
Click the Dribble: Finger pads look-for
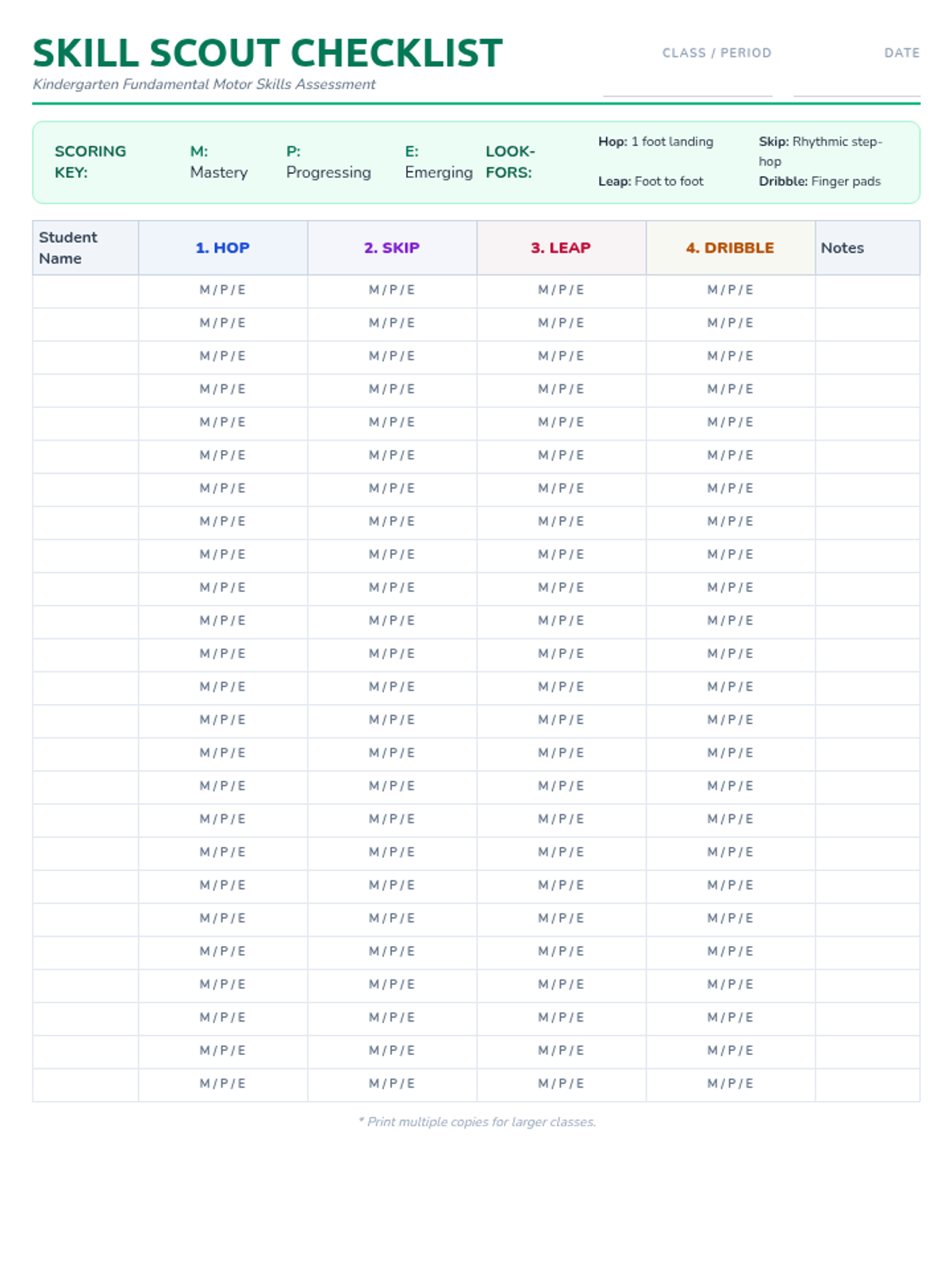[x=820, y=181]
